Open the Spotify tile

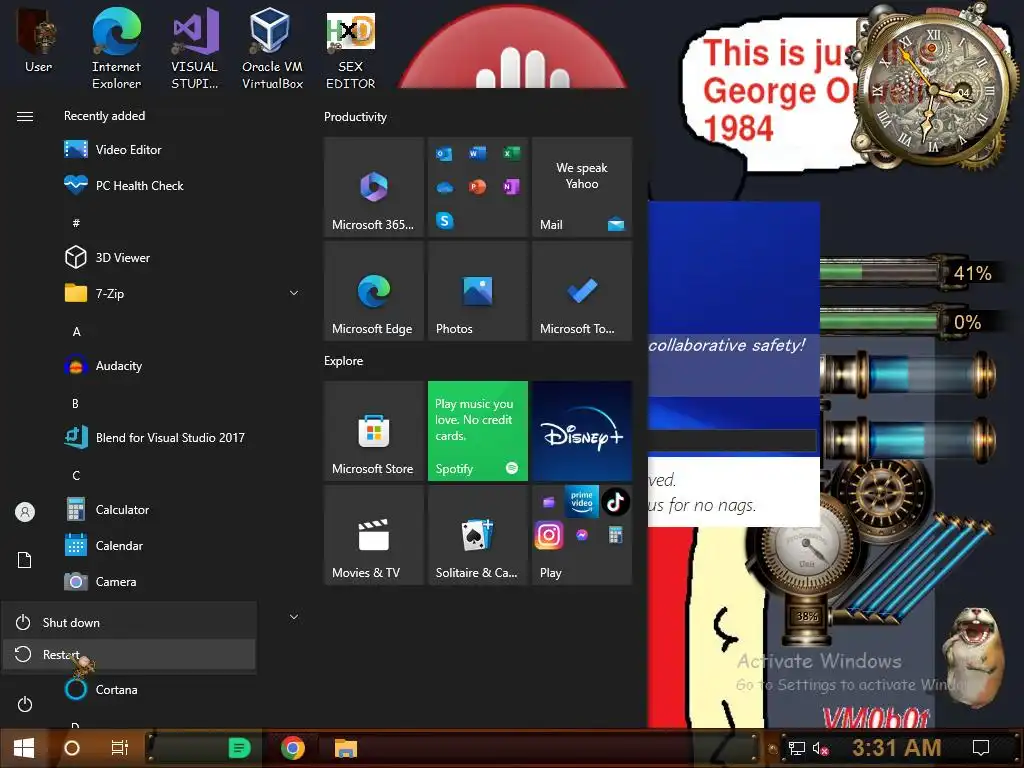pos(477,431)
